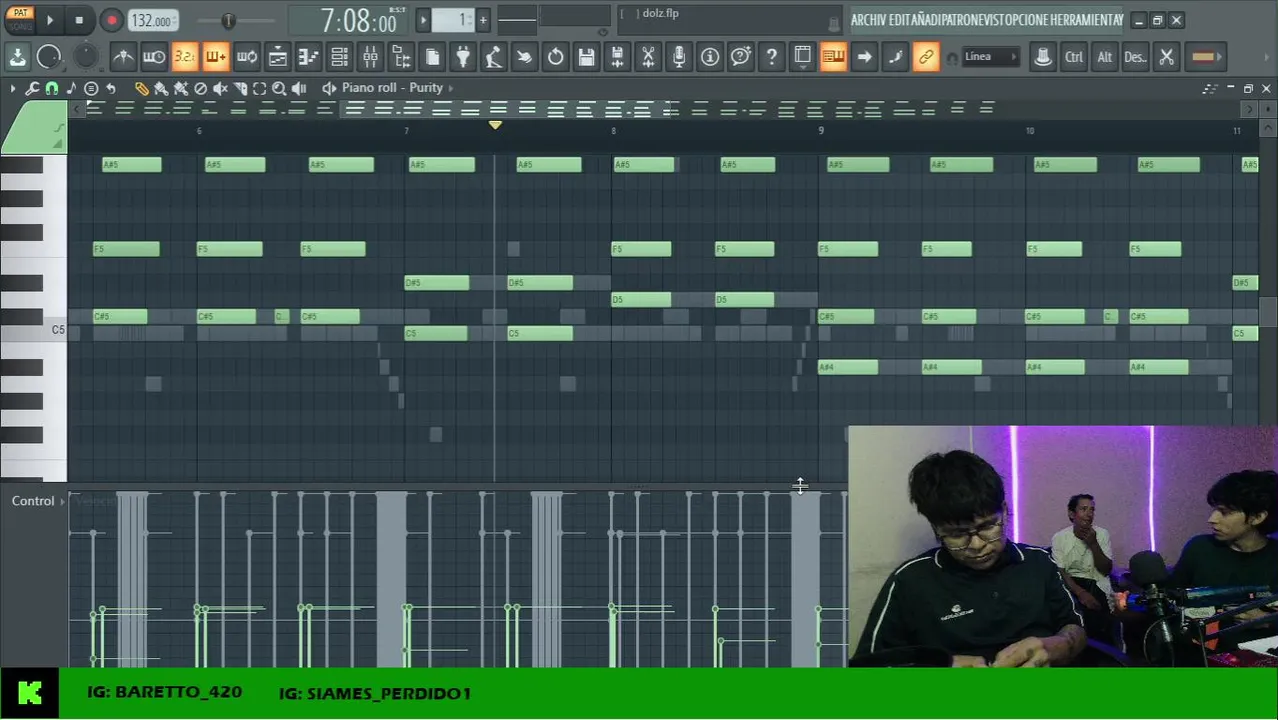Click the transport Stop button
The height and width of the screenshot is (720, 1278).
tap(79, 20)
